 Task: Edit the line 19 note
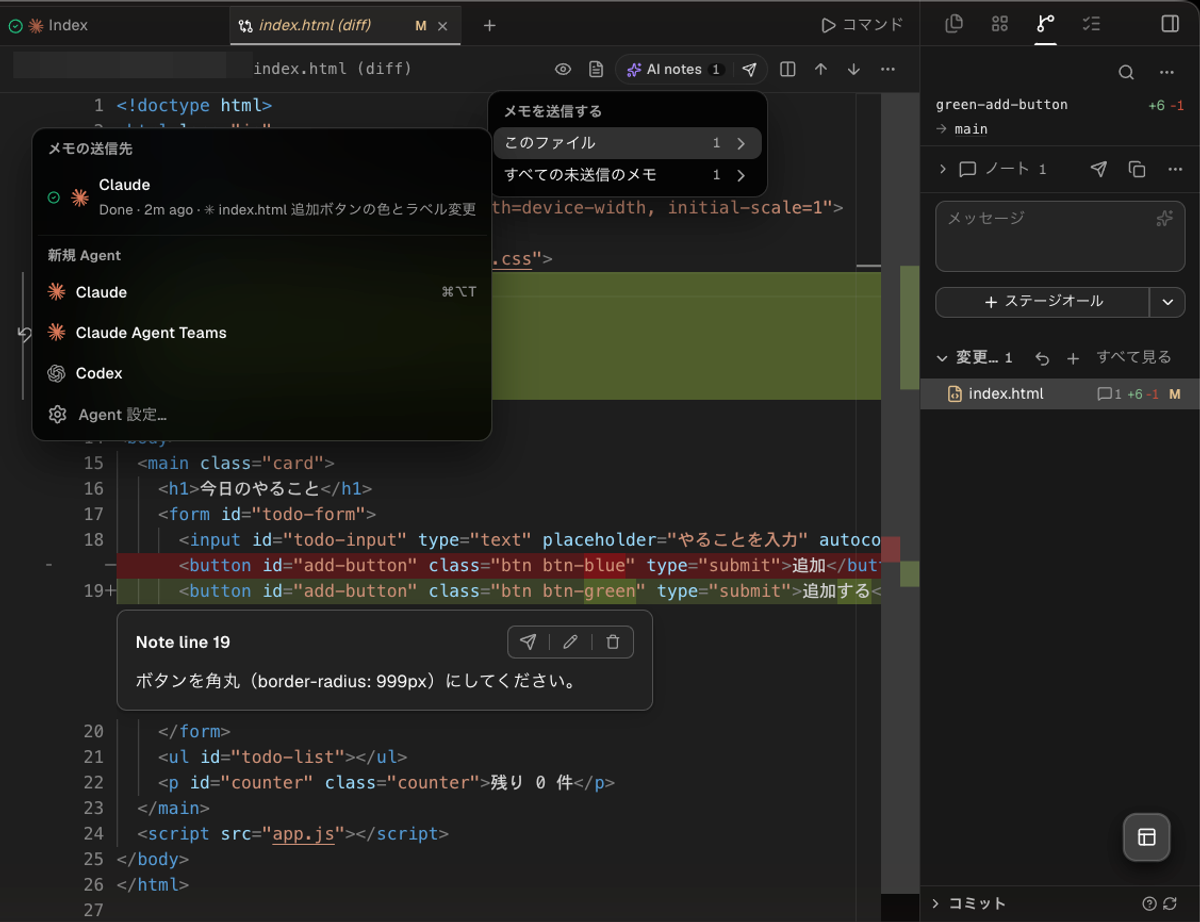click(570, 642)
